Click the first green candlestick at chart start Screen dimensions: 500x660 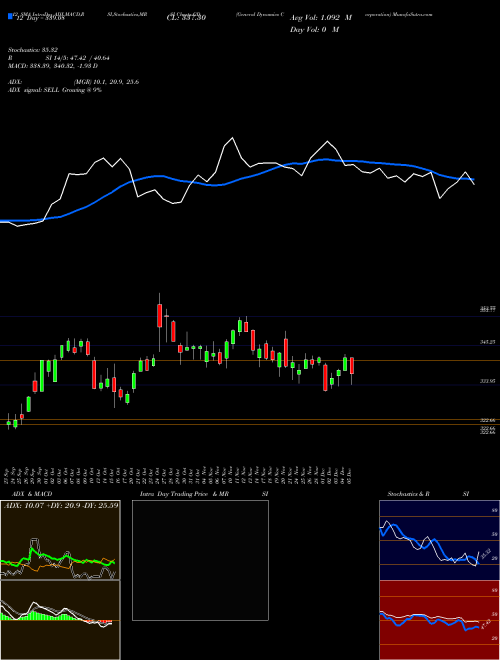click(8, 423)
